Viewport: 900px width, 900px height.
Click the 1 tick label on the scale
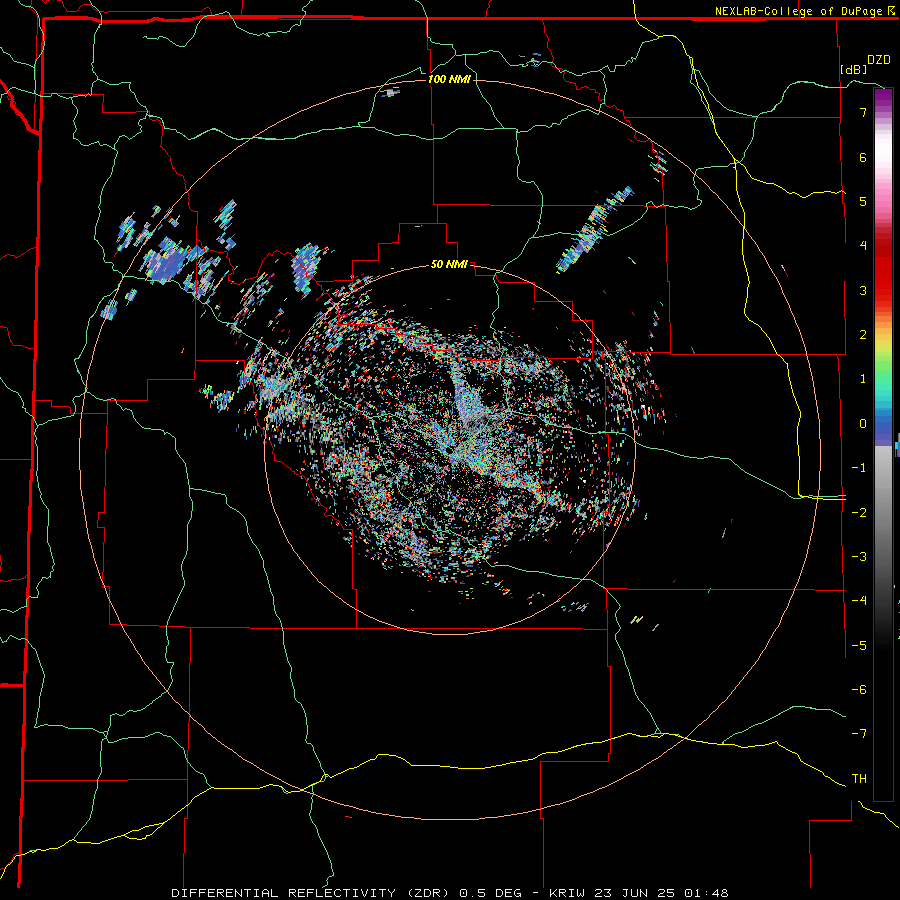pyautogui.click(x=863, y=378)
